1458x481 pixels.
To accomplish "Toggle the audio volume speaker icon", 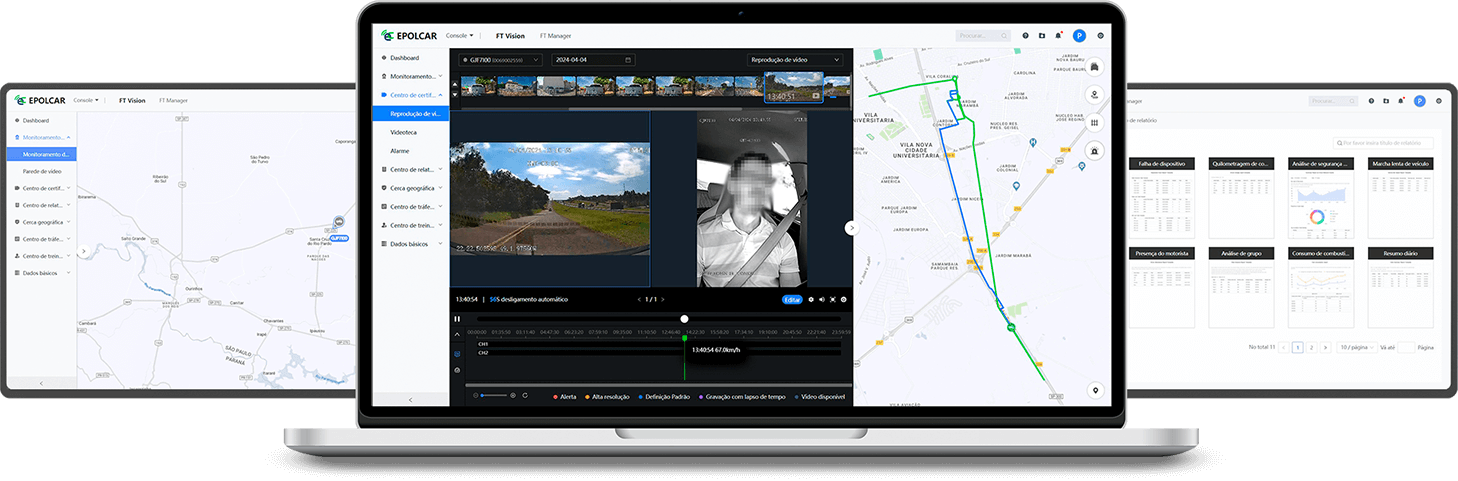I will (822, 299).
